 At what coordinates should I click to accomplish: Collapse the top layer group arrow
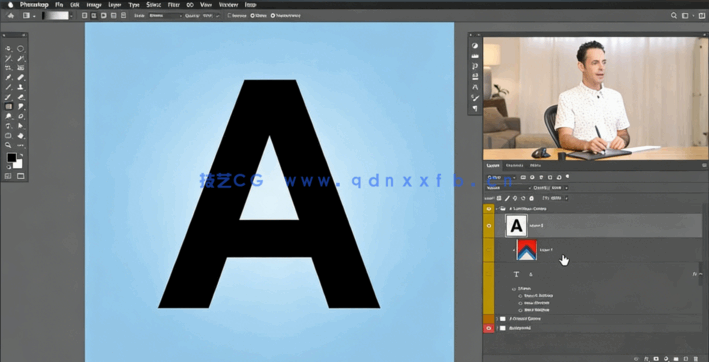coord(497,209)
